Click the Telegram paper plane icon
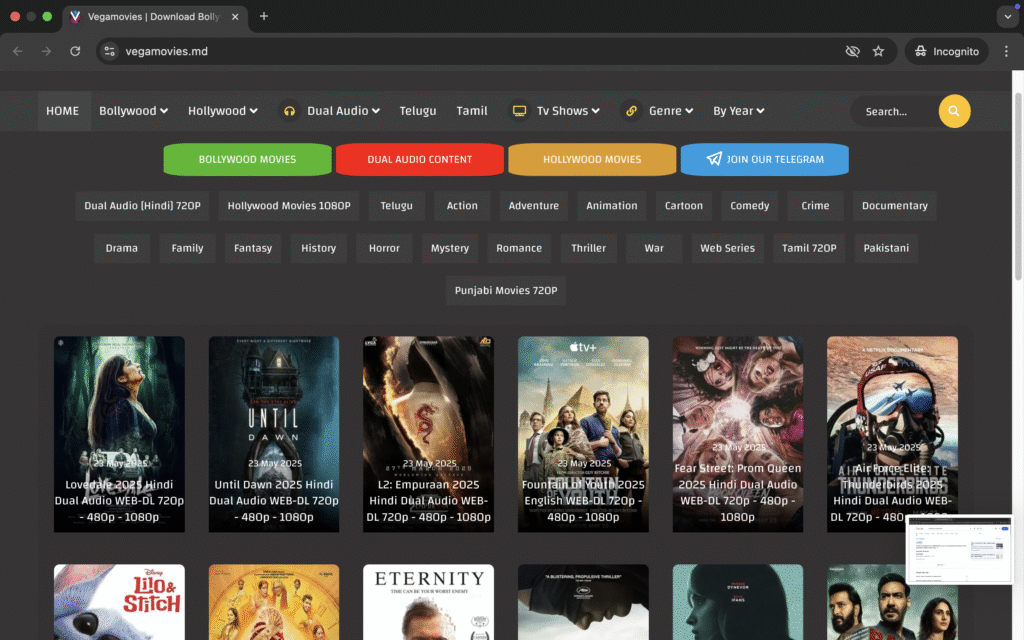Screen dimensions: 1024x640 [x=714, y=159]
